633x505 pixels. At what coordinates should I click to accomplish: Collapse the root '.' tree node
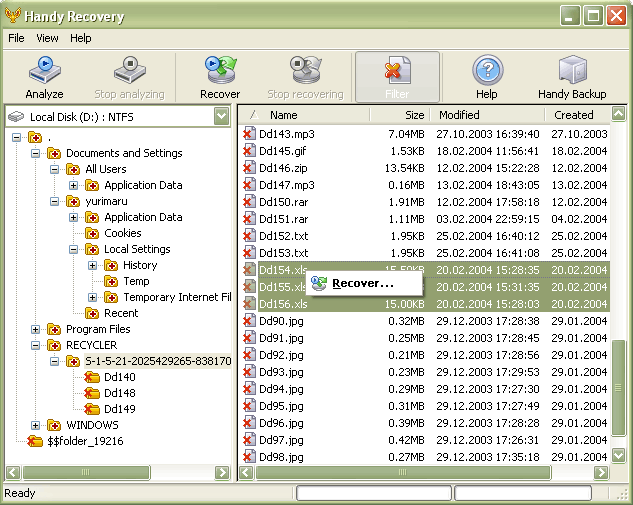pyautogui.click(x=17, y=138)
